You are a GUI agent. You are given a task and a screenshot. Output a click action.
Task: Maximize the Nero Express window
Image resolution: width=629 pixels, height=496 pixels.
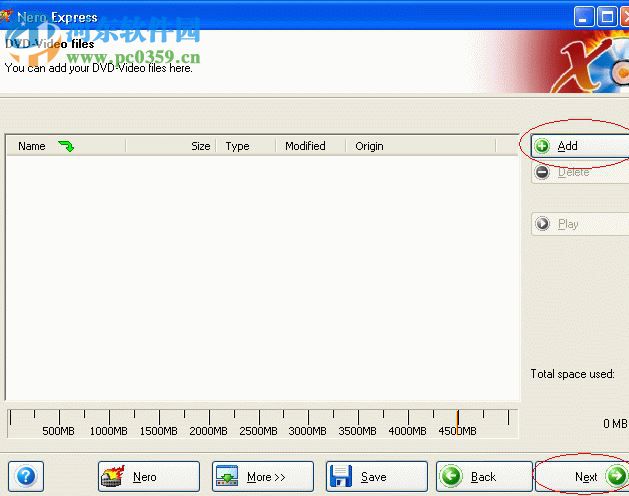click(607, 17)
